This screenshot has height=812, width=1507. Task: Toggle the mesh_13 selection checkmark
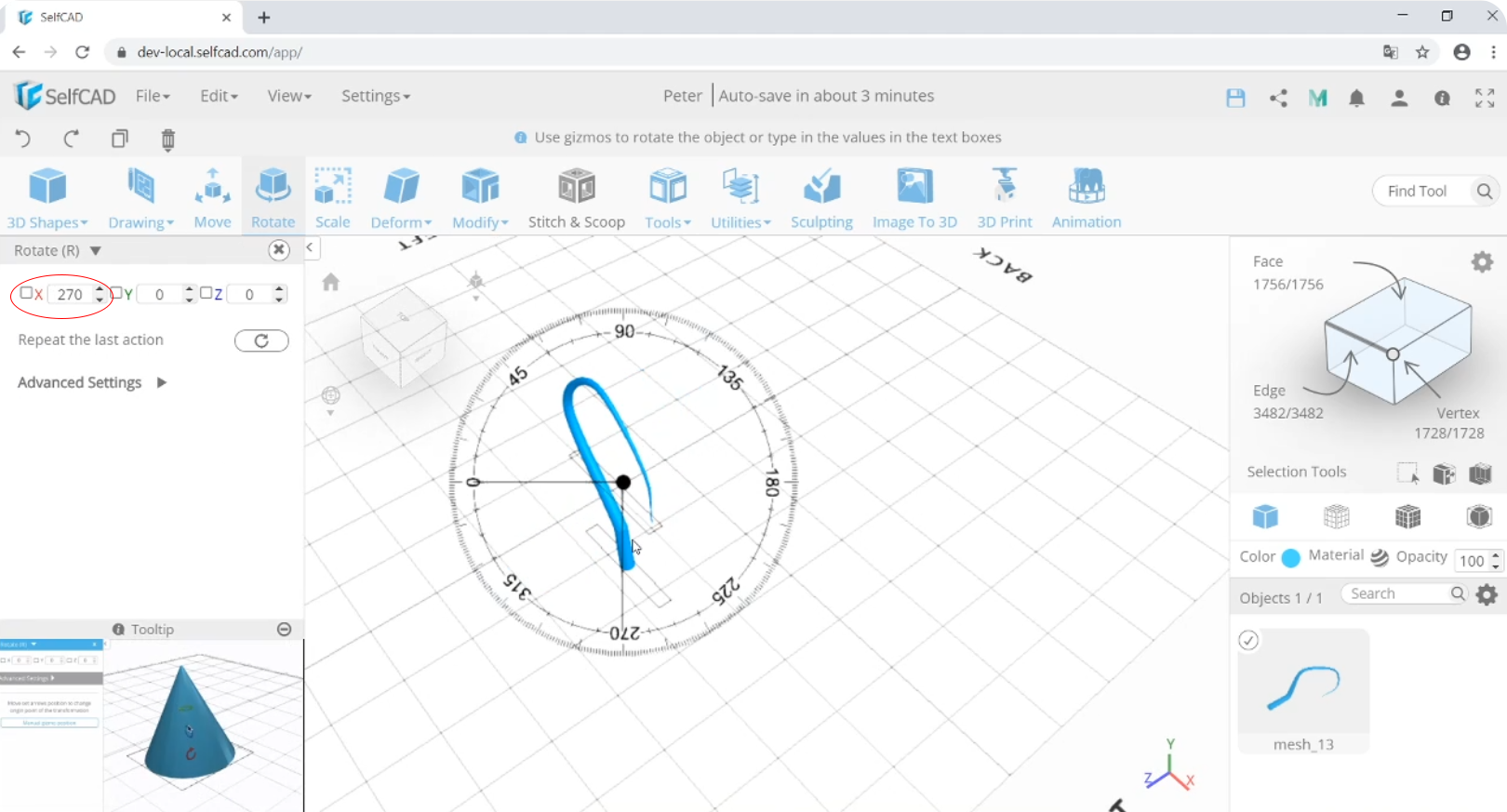coord(1248,640)
